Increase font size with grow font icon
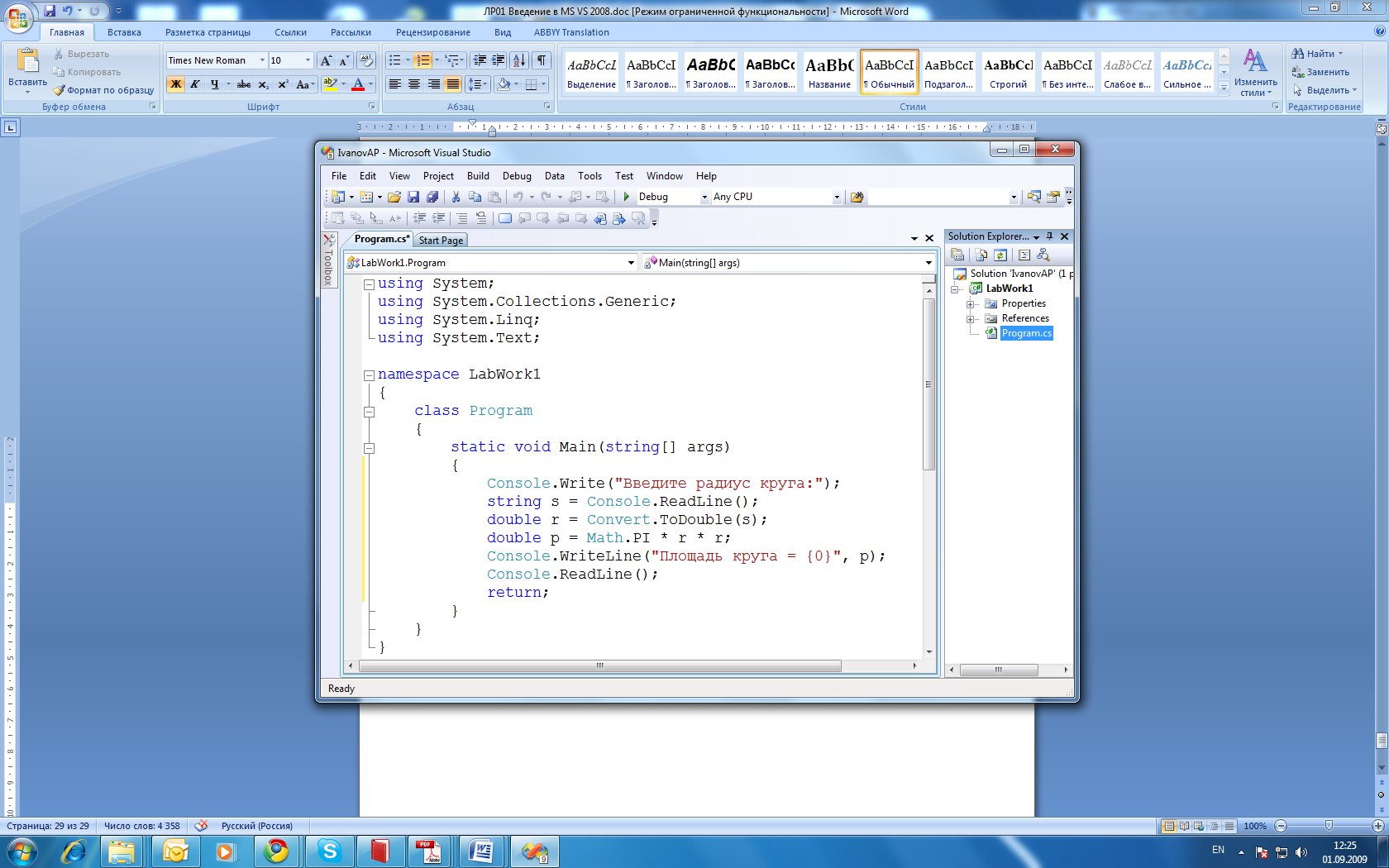Image resolution: width=1389 pixels, height=868 pixels. 326,60
